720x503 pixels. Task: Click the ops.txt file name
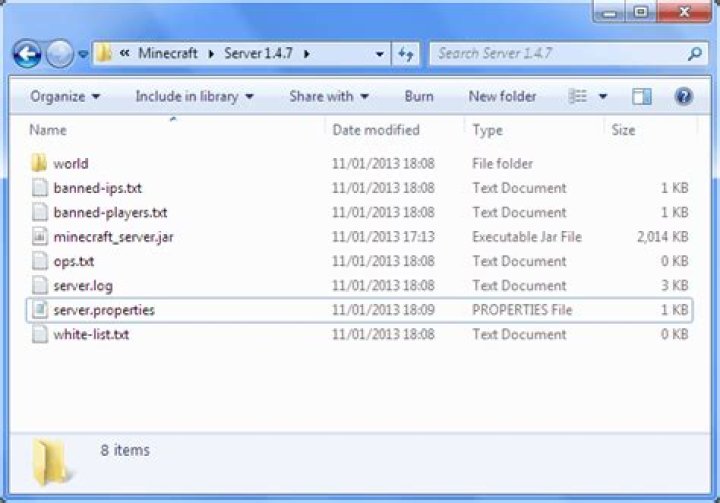74,261
